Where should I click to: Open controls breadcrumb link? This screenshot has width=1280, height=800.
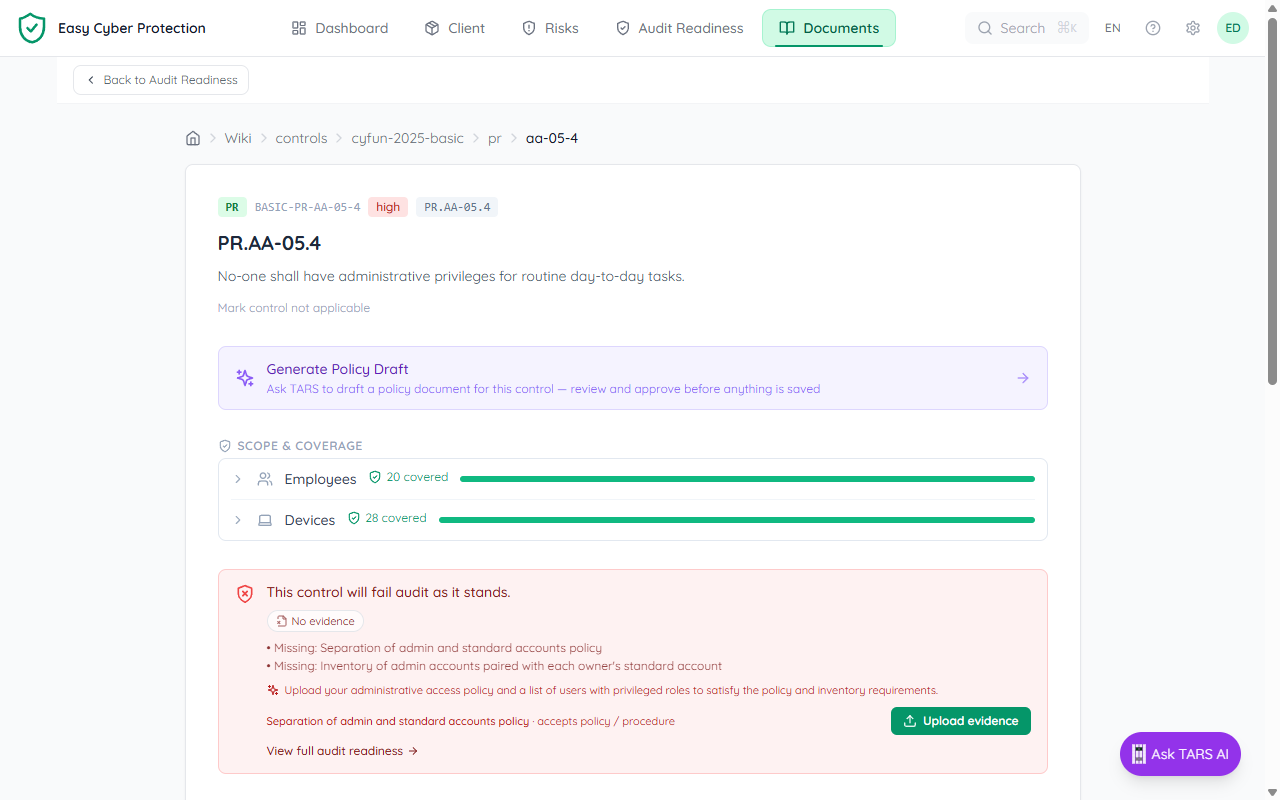click(x=301, y=138)
